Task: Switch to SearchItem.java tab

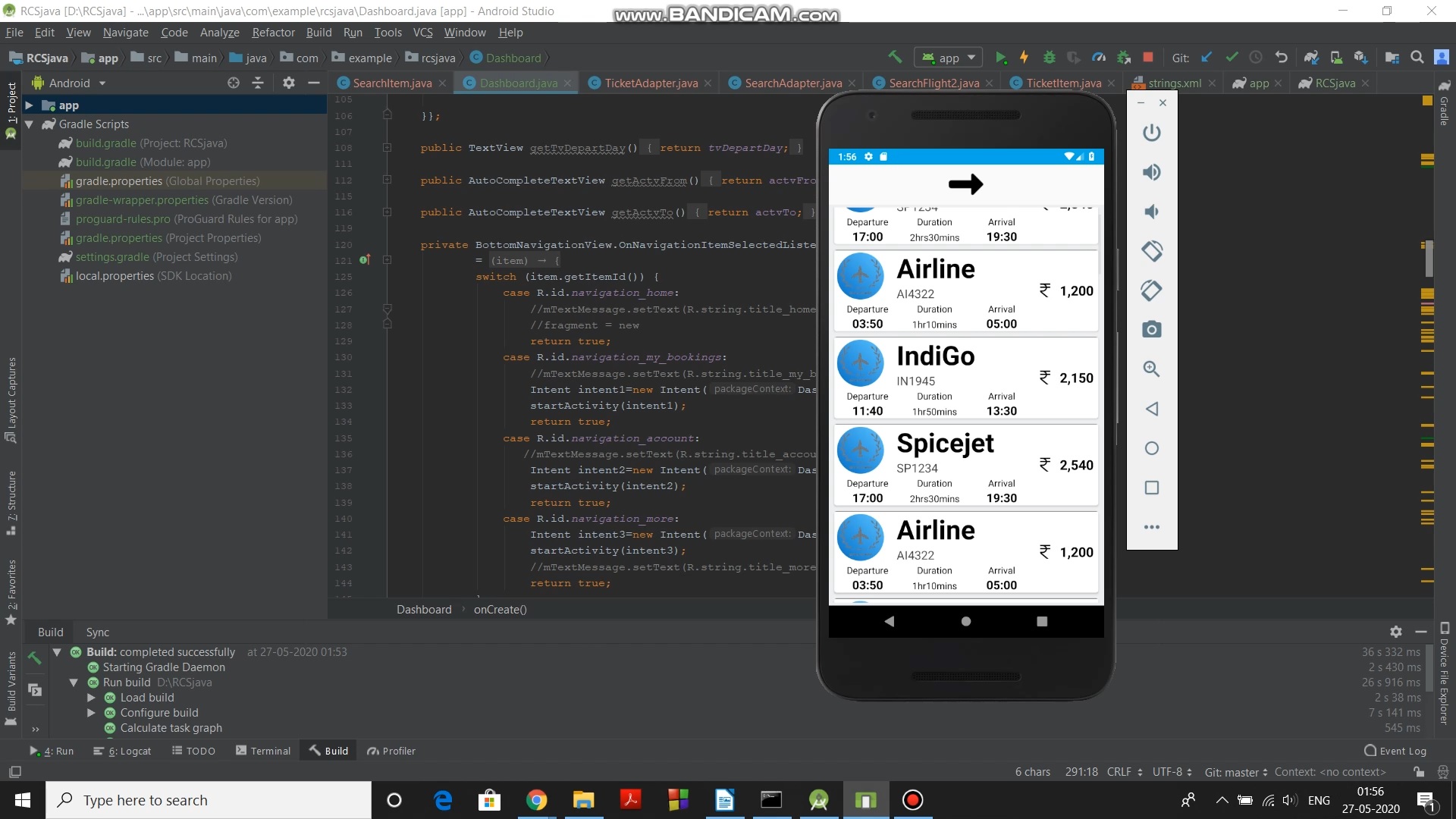Action: [392, 83]
